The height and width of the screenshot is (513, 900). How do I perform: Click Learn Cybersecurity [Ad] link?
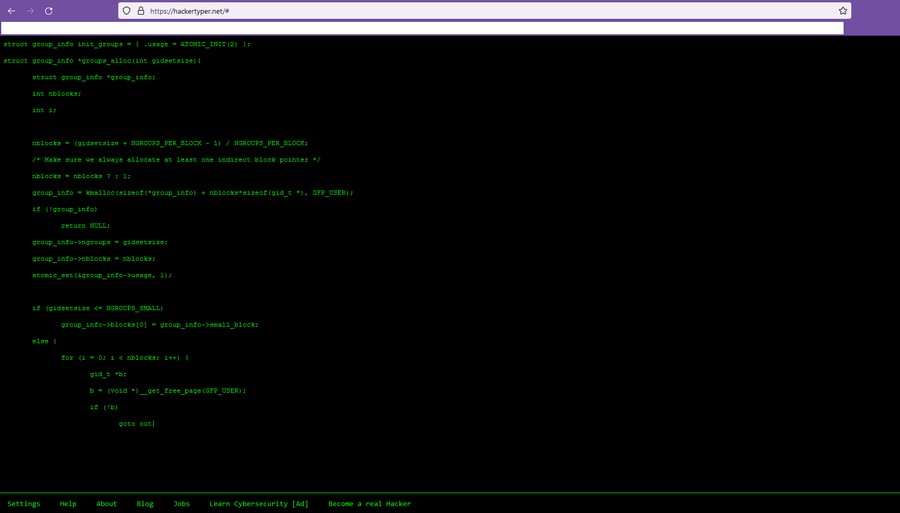click(x=259, y=504)
